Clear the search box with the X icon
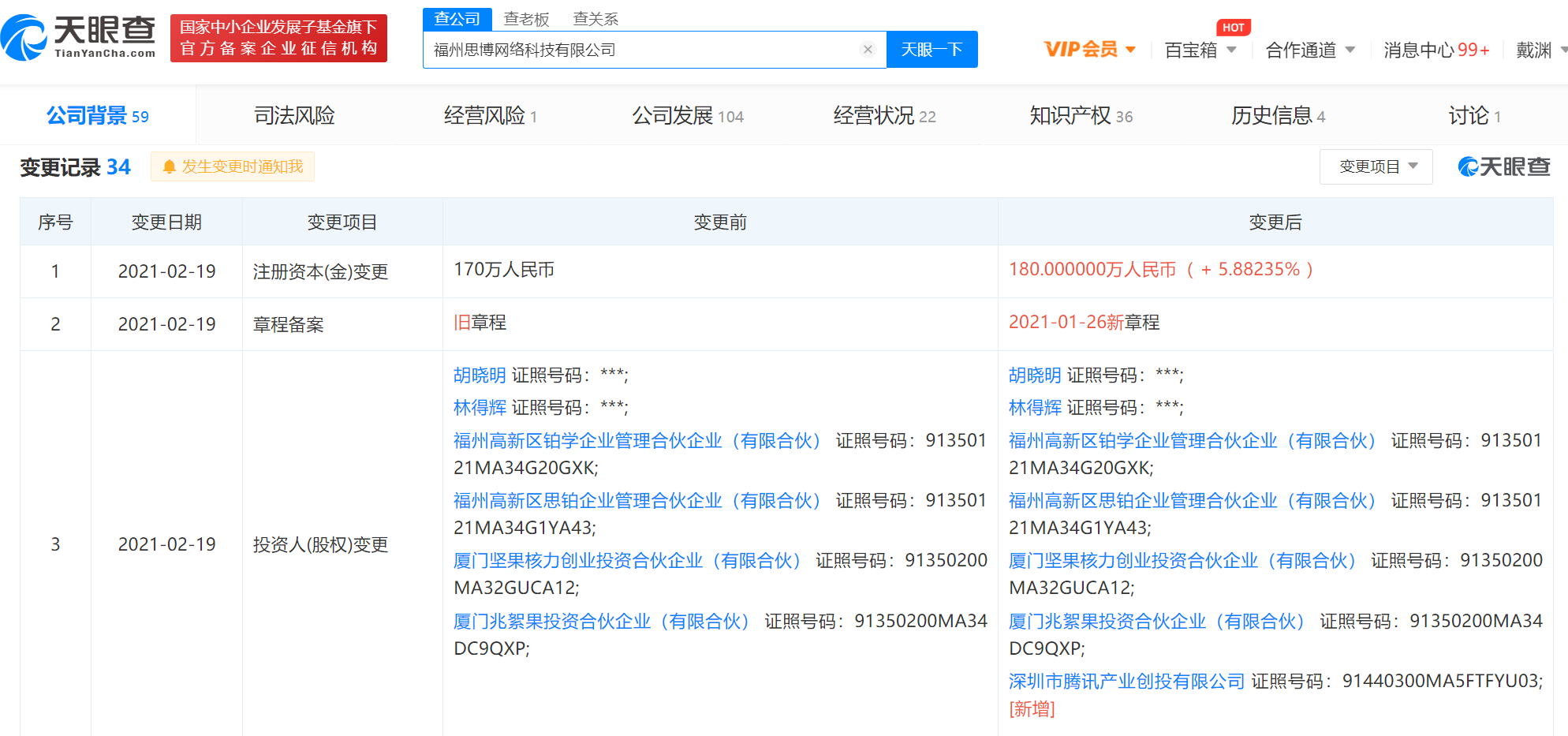Image resolution: width=1568 pixels, height=736 pixels. click(x=868, y=49)
